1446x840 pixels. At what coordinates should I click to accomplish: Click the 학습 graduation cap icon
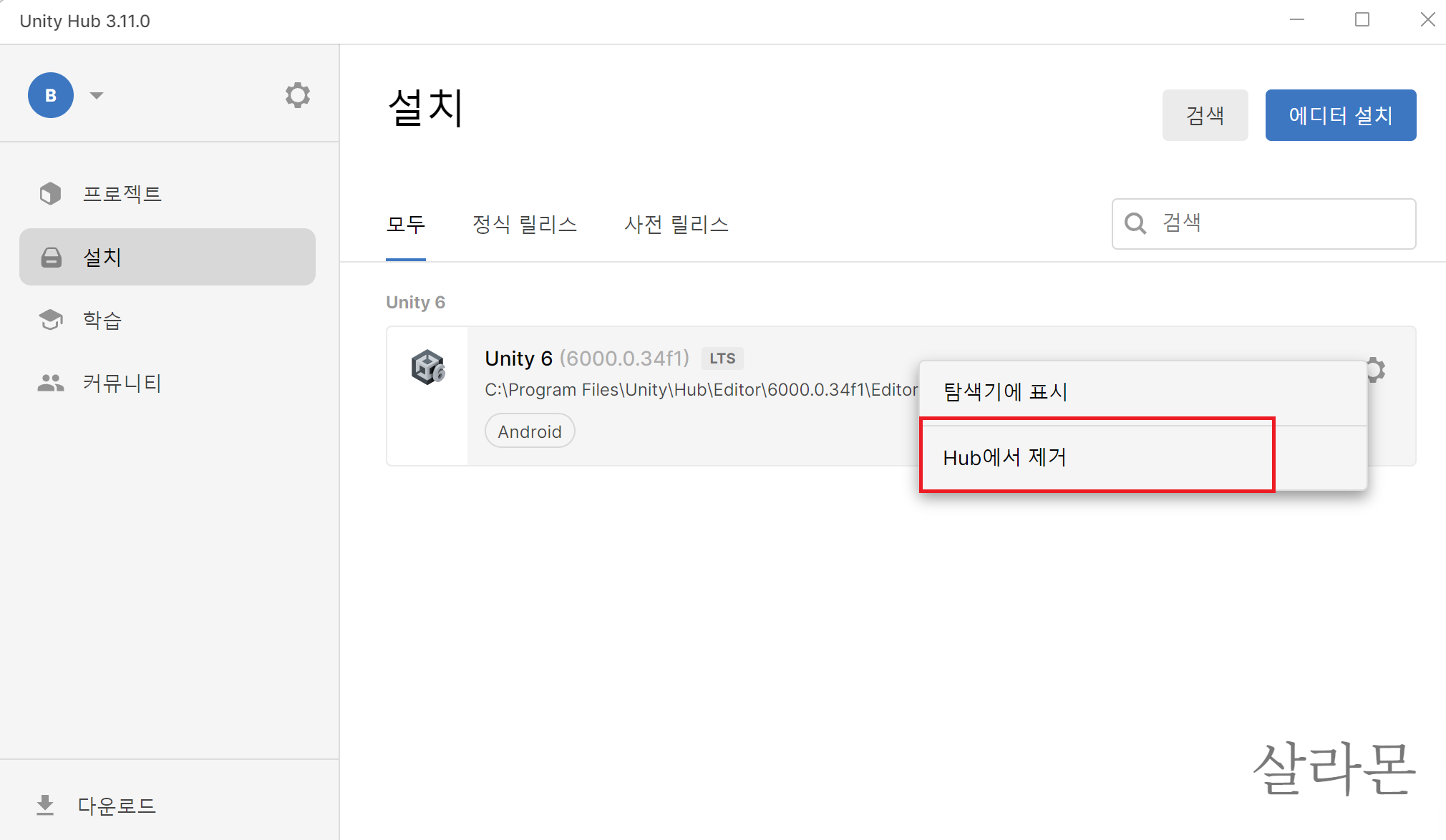[x=51, y=320]
